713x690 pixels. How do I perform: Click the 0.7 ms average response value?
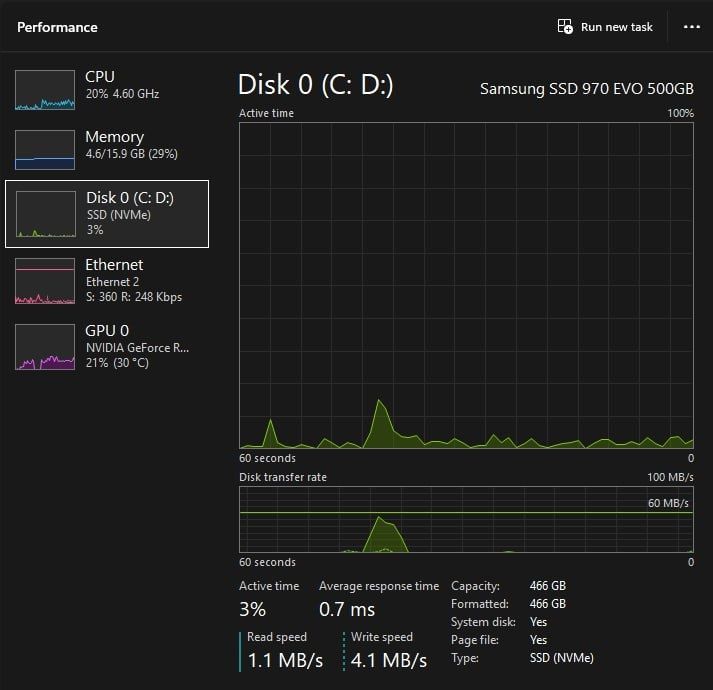pyautogui.click(x=347, y=609)
